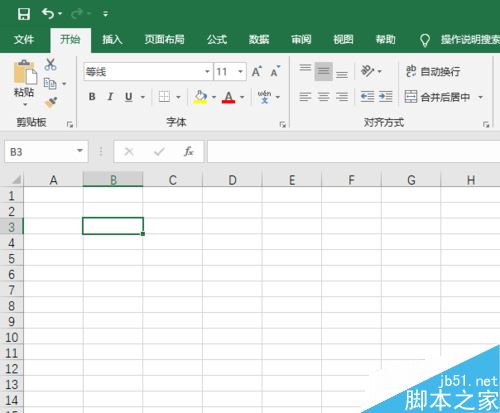Toggle middle vertical alignment button
The width and height of the screenshot is (500, 413).
tap(323, 71)
